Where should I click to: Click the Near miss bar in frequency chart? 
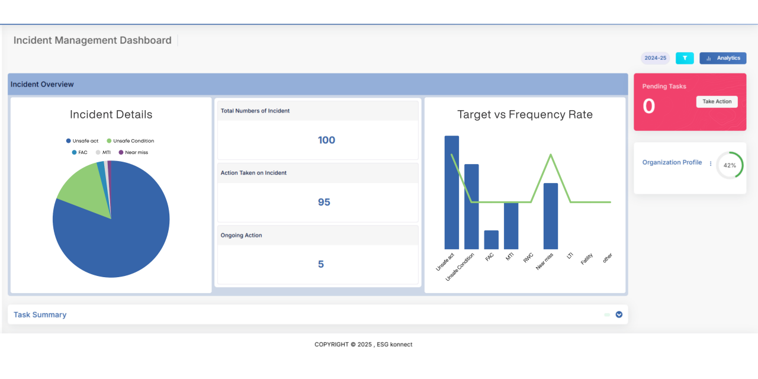point(551,216)
